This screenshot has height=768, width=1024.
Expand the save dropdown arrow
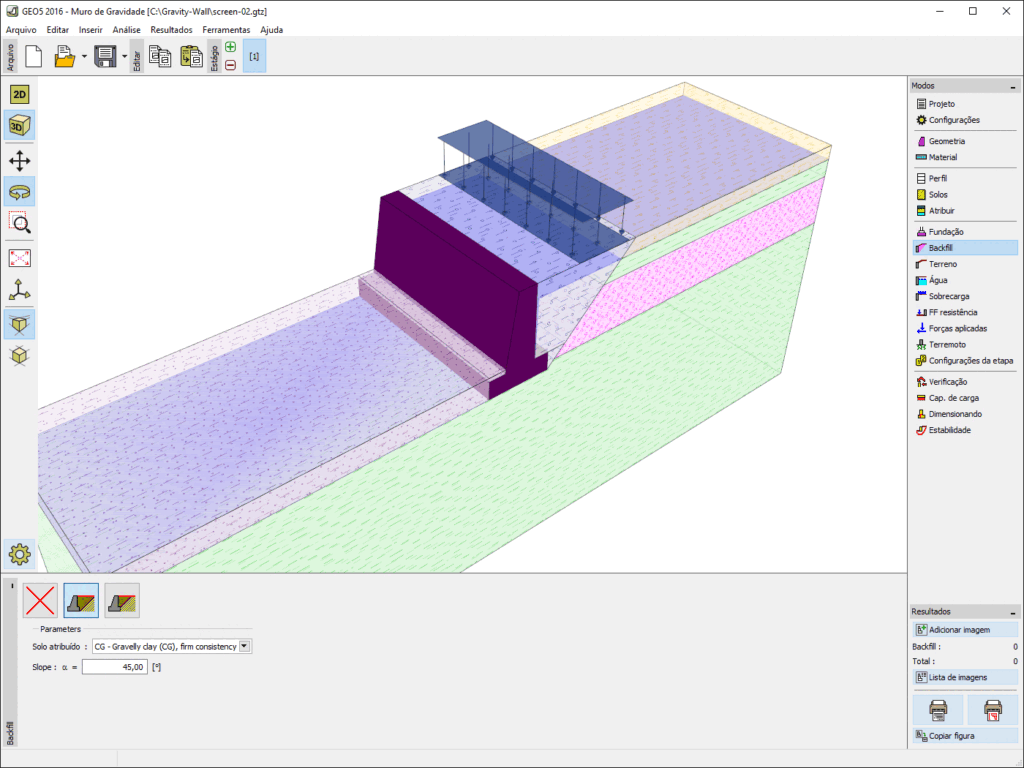124,57
